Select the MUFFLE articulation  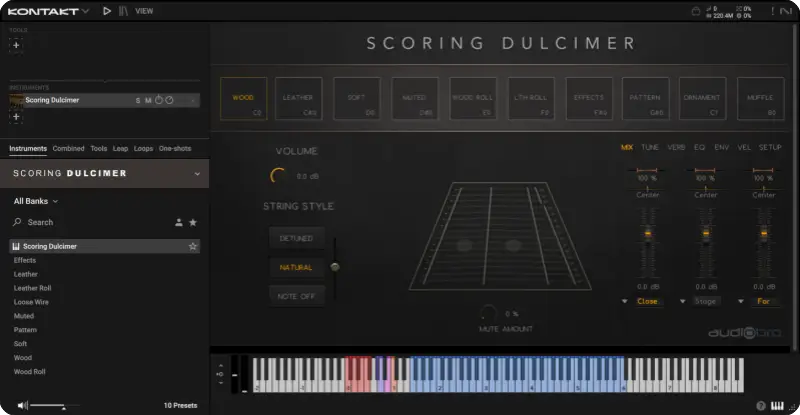click(x=761, y=99)
